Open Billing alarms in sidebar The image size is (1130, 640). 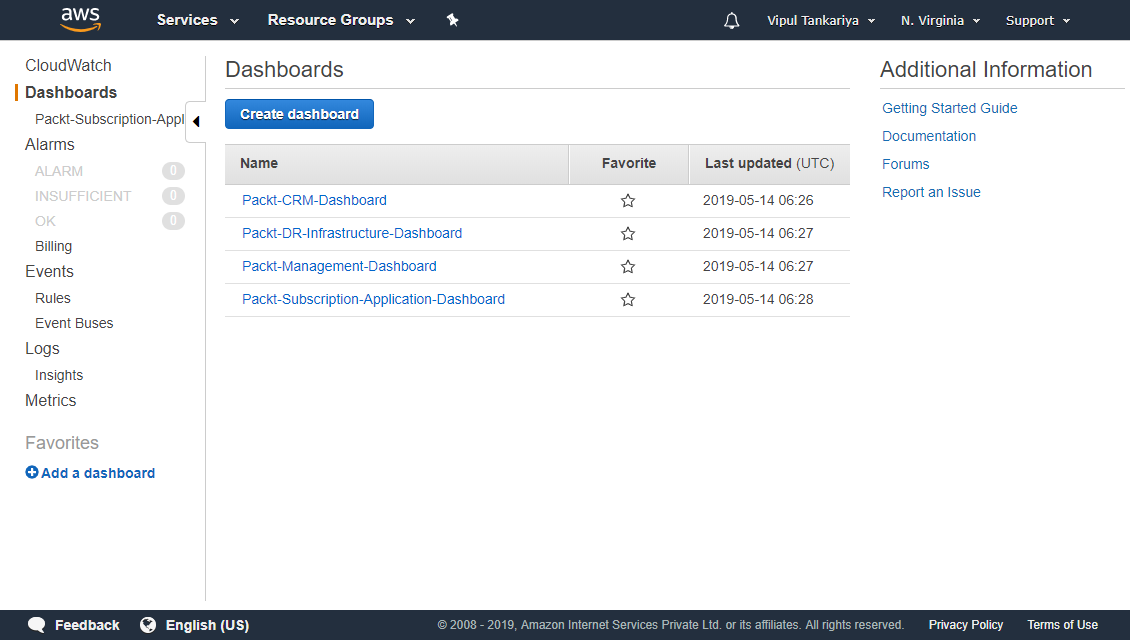53,246
